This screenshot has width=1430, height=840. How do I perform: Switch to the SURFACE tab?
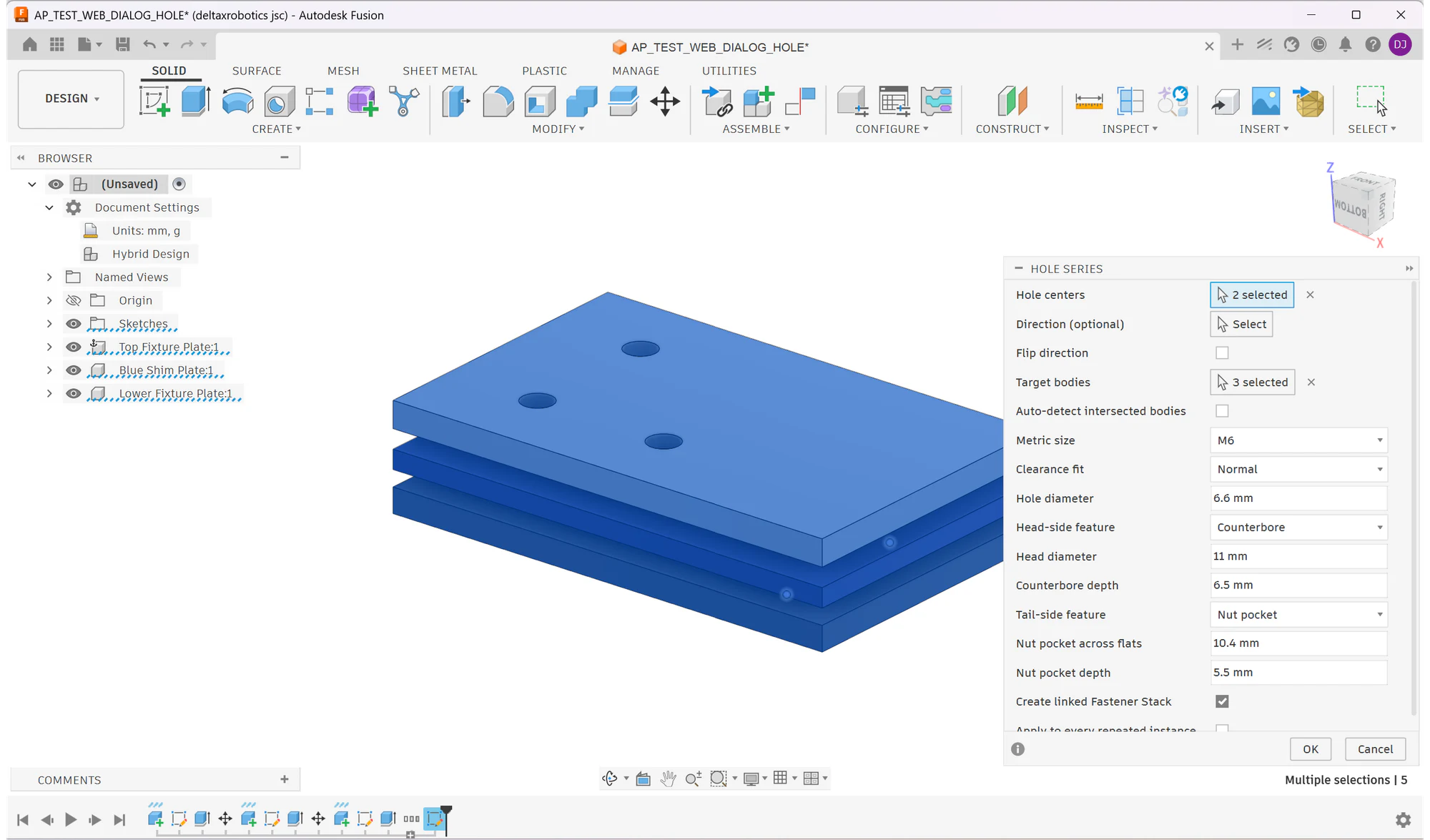click(257, 71)
